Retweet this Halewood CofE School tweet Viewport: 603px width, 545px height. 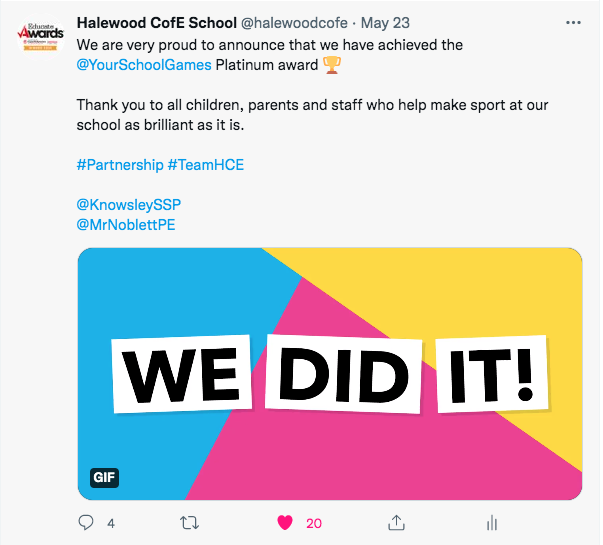pyautogui.click(x=188, y=522)
